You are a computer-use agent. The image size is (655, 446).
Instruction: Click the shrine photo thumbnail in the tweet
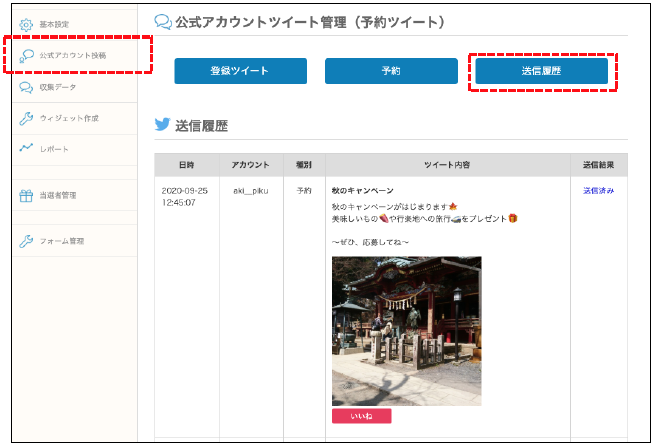tap(407, 331)
